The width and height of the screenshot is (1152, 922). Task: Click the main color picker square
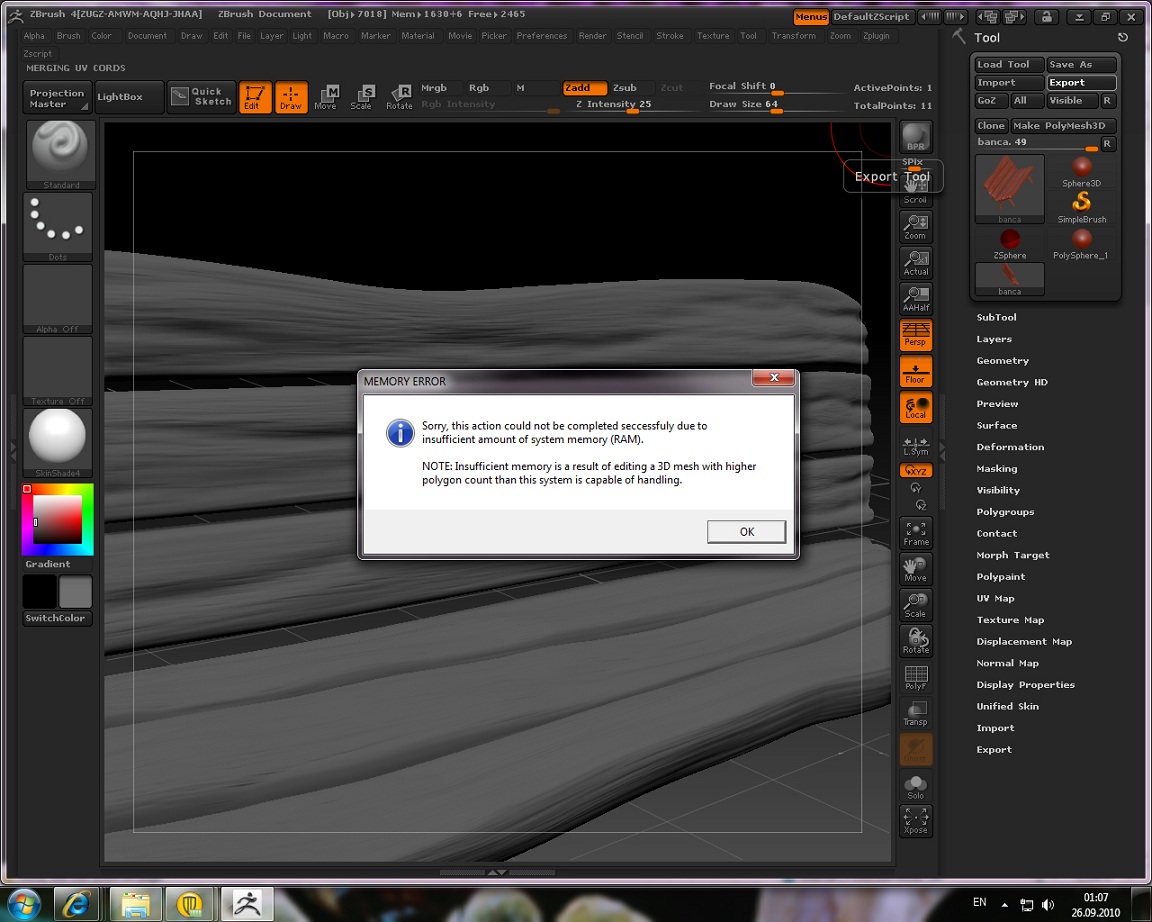tap(57, 519)
